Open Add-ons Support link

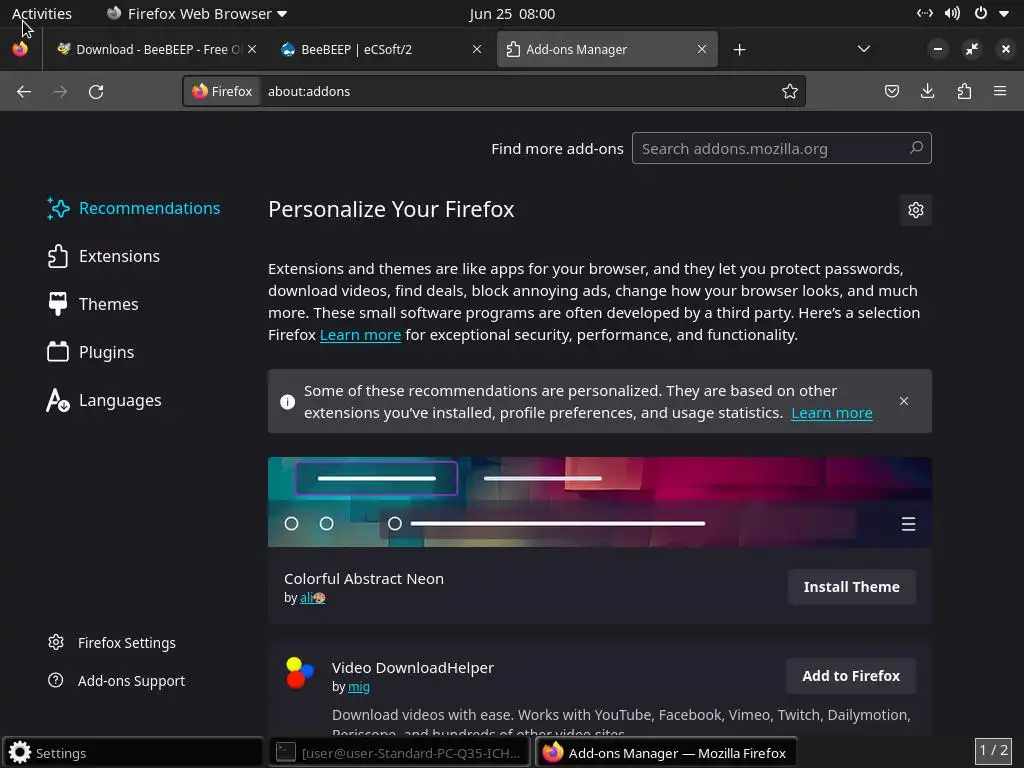click(x=116, y=681)
